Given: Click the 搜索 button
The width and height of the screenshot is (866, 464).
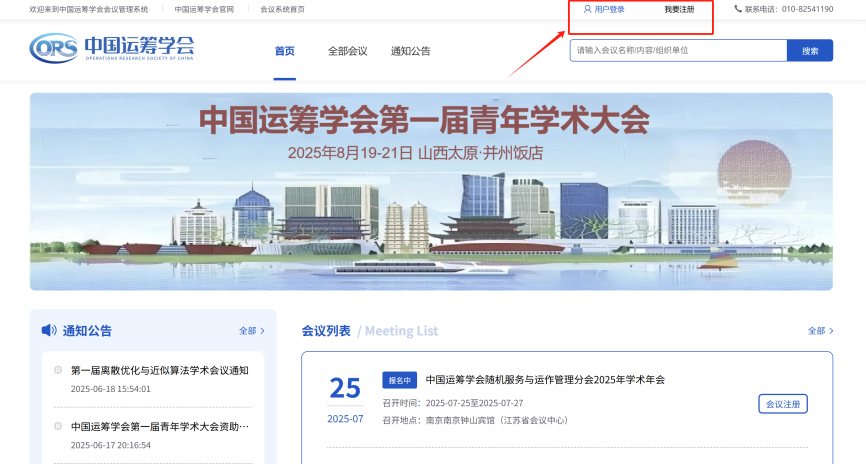Looking at the screenshot, I should [810, 51].
